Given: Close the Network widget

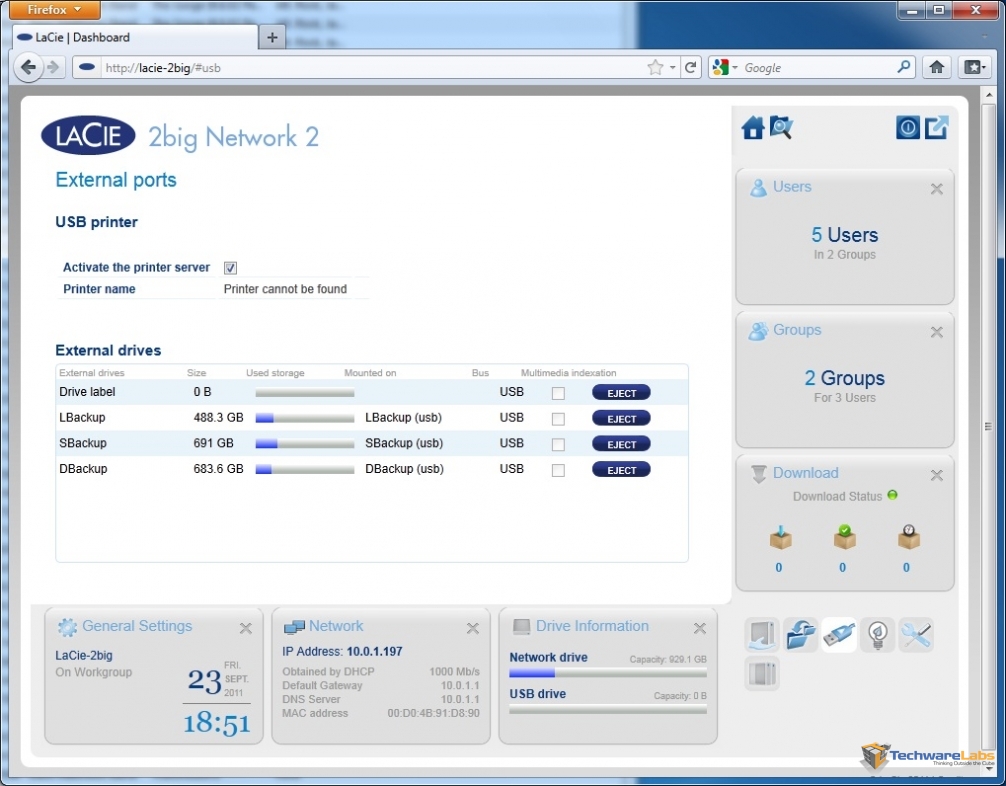Looking at the screenshot, I should coord(473,628).
